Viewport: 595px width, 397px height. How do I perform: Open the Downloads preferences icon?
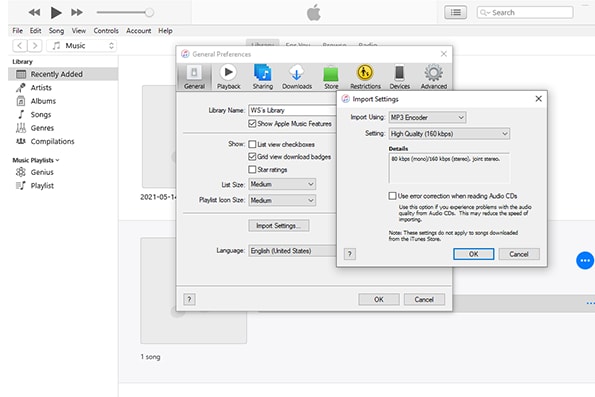coord(296,72)
